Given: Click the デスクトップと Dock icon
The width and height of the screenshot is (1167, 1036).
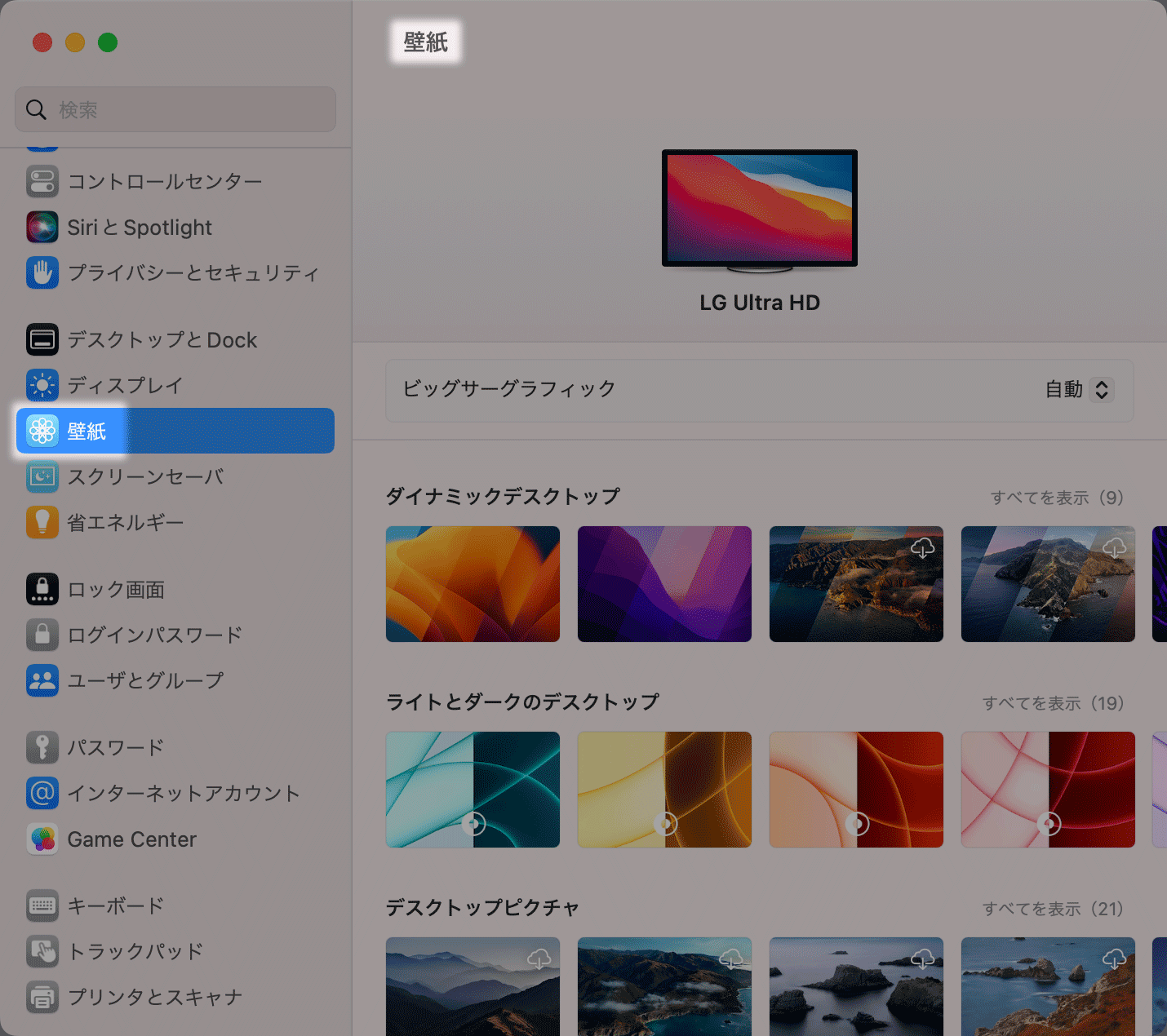Looking at the screenshot, I should pos(42,339).
